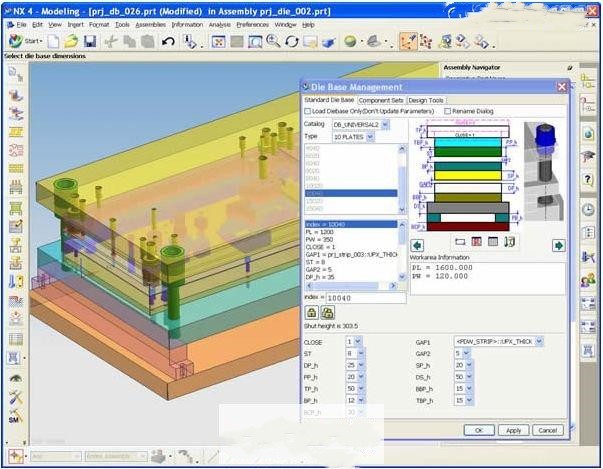Click the cyan TBP_h plate in die diagram
Screen dimensions: 603x469
468,143
